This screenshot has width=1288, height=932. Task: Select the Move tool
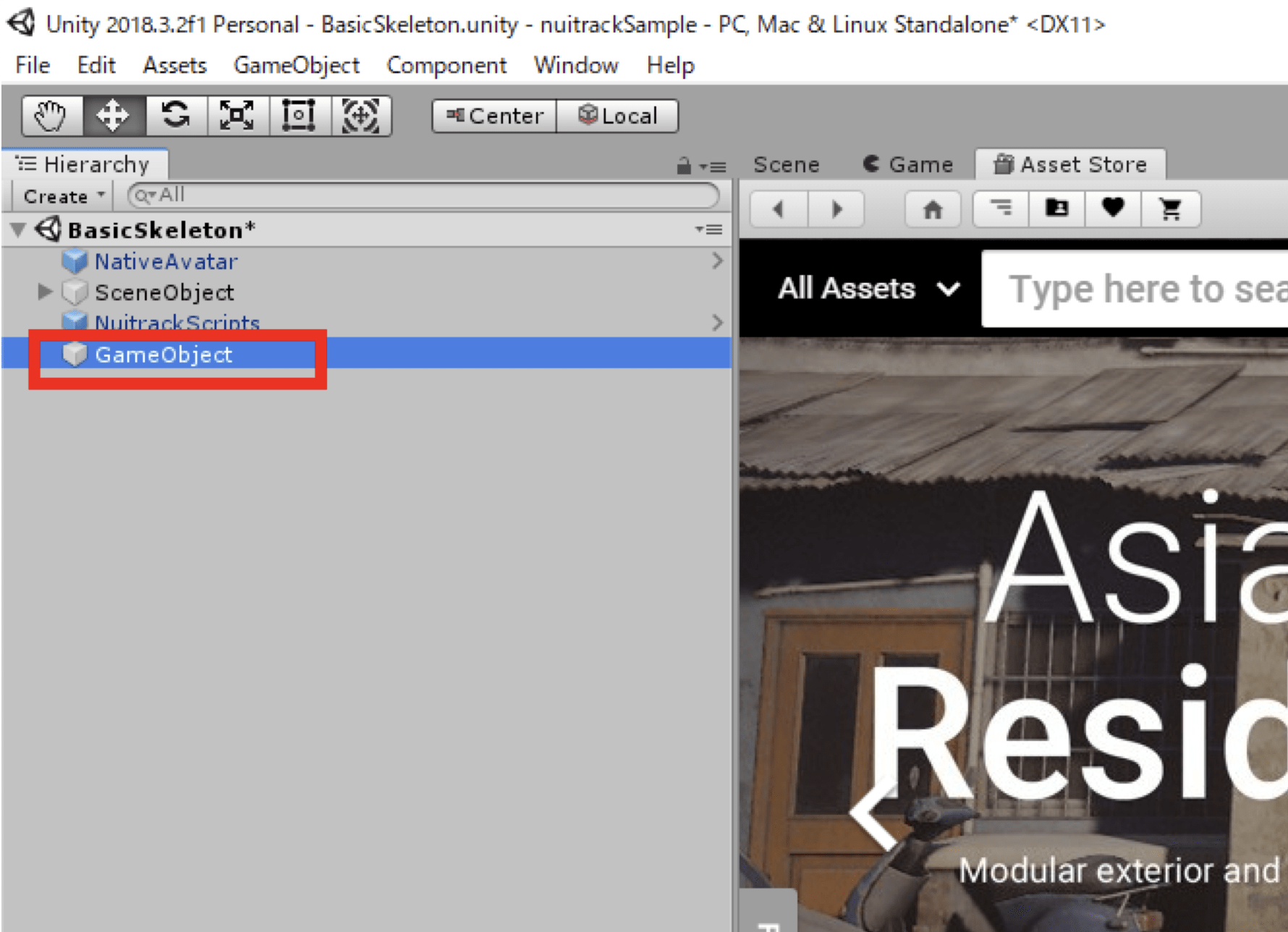tap(114, 116)
